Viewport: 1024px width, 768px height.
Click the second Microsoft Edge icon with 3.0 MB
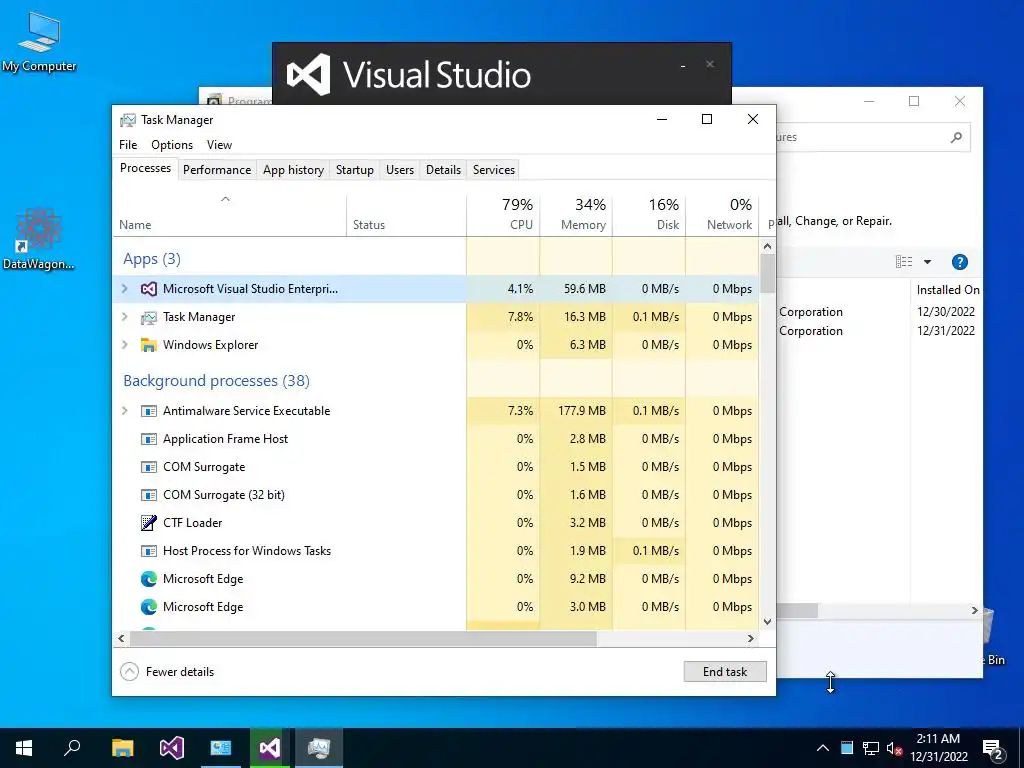click(149, 607)
